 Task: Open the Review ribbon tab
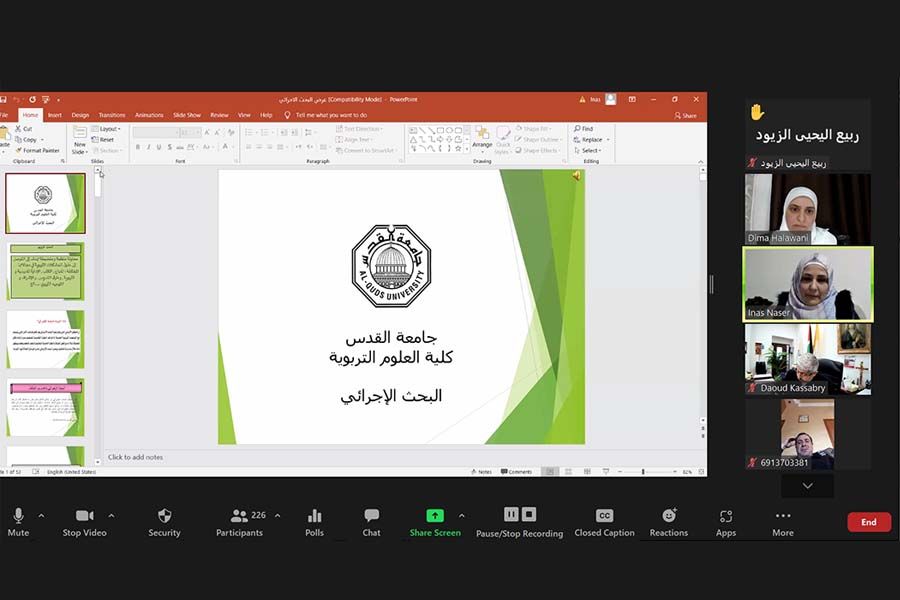219,115
